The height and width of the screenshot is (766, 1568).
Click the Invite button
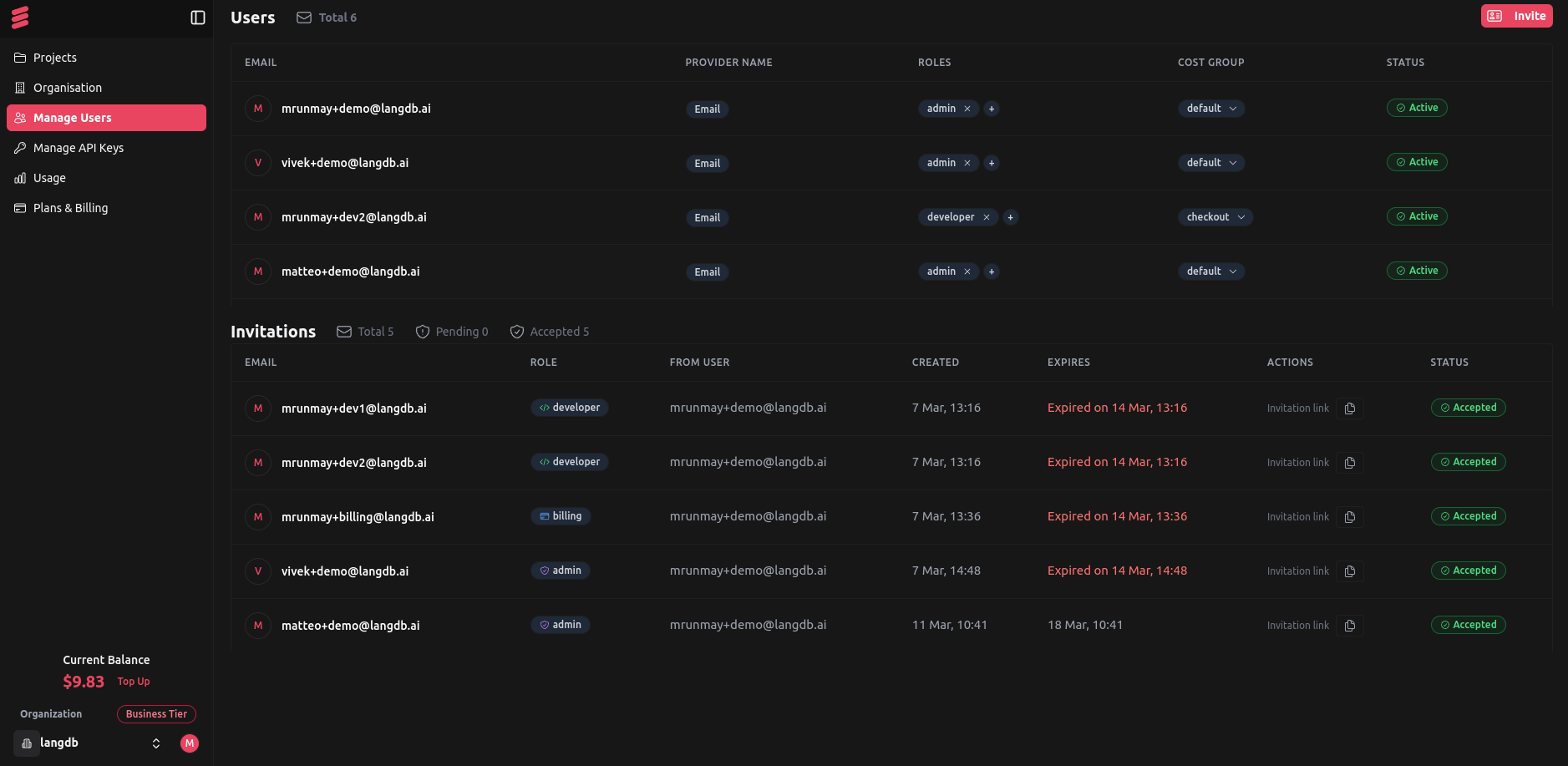tap(1516, 15)
